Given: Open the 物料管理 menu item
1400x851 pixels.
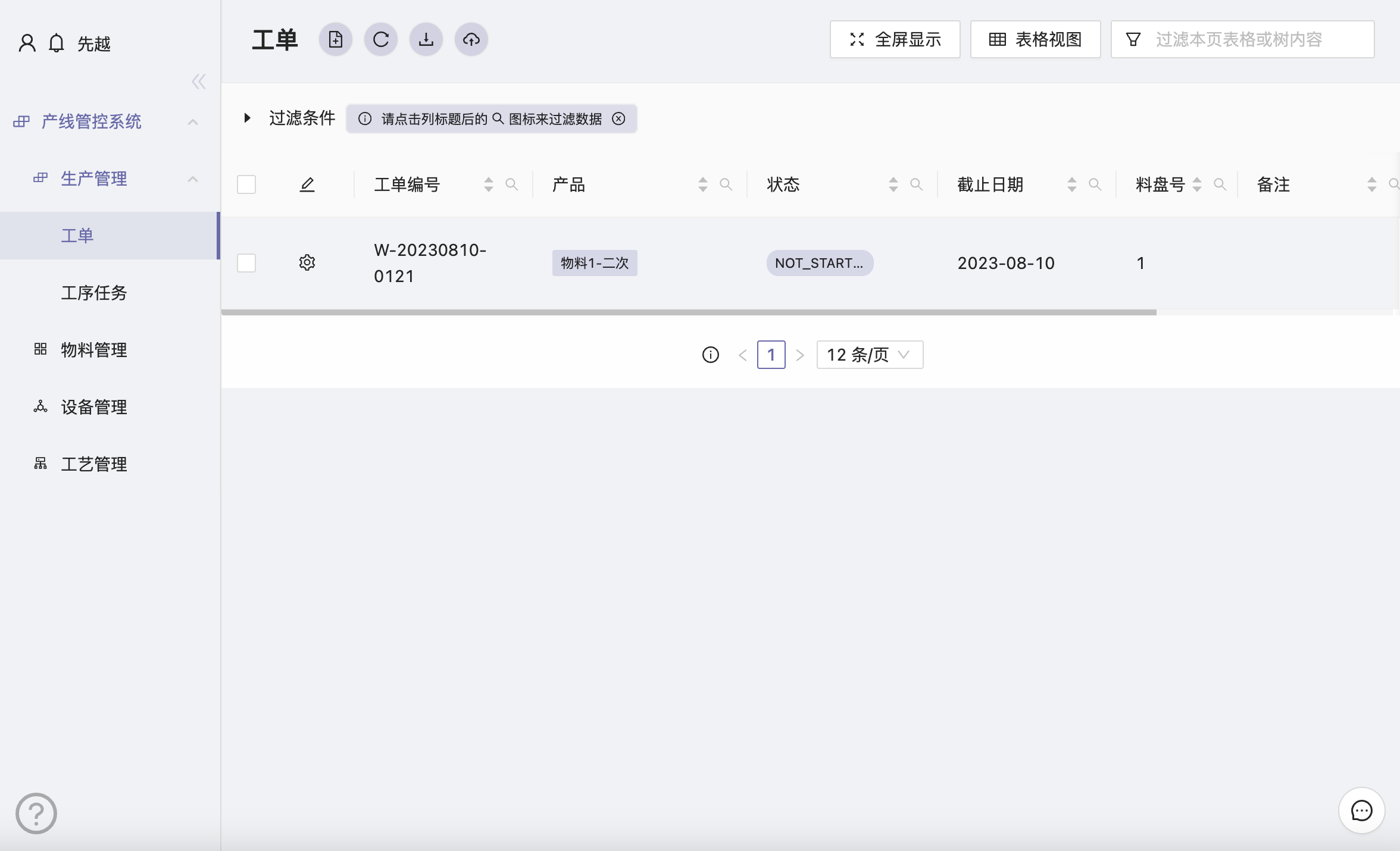Looking at the screenshot, I should 94,350.
